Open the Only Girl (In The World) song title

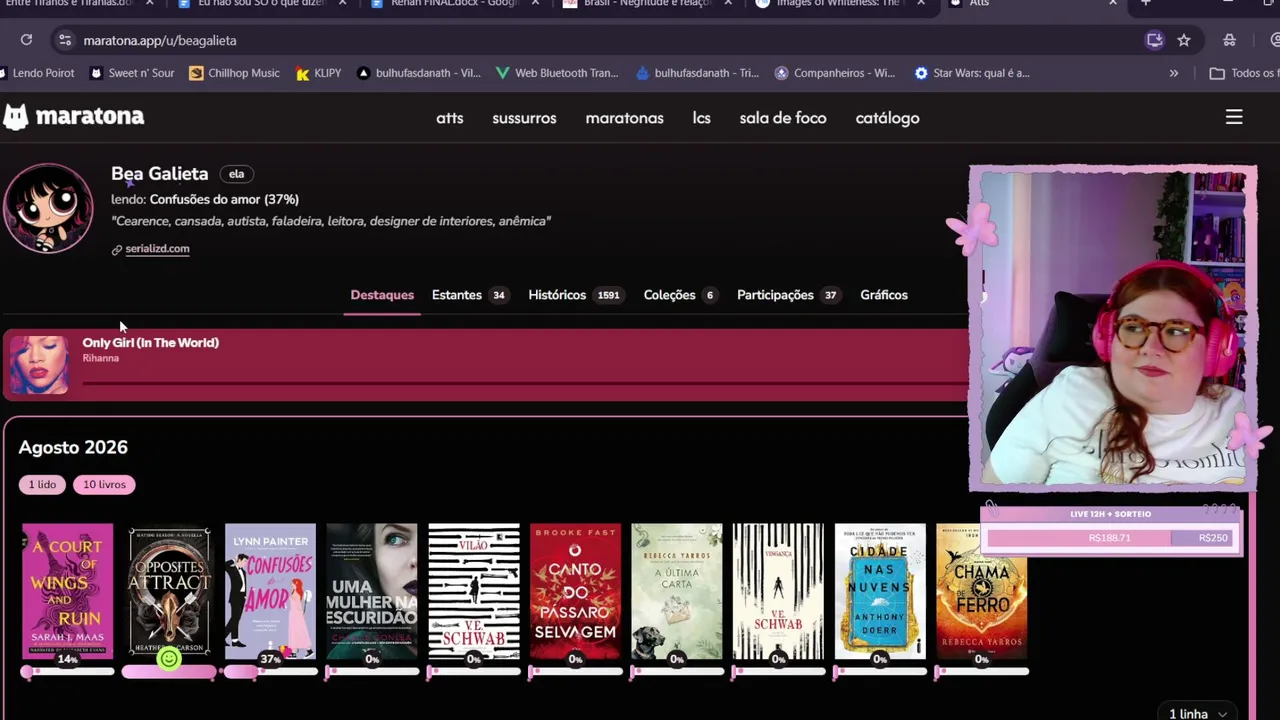click(150, 342)
